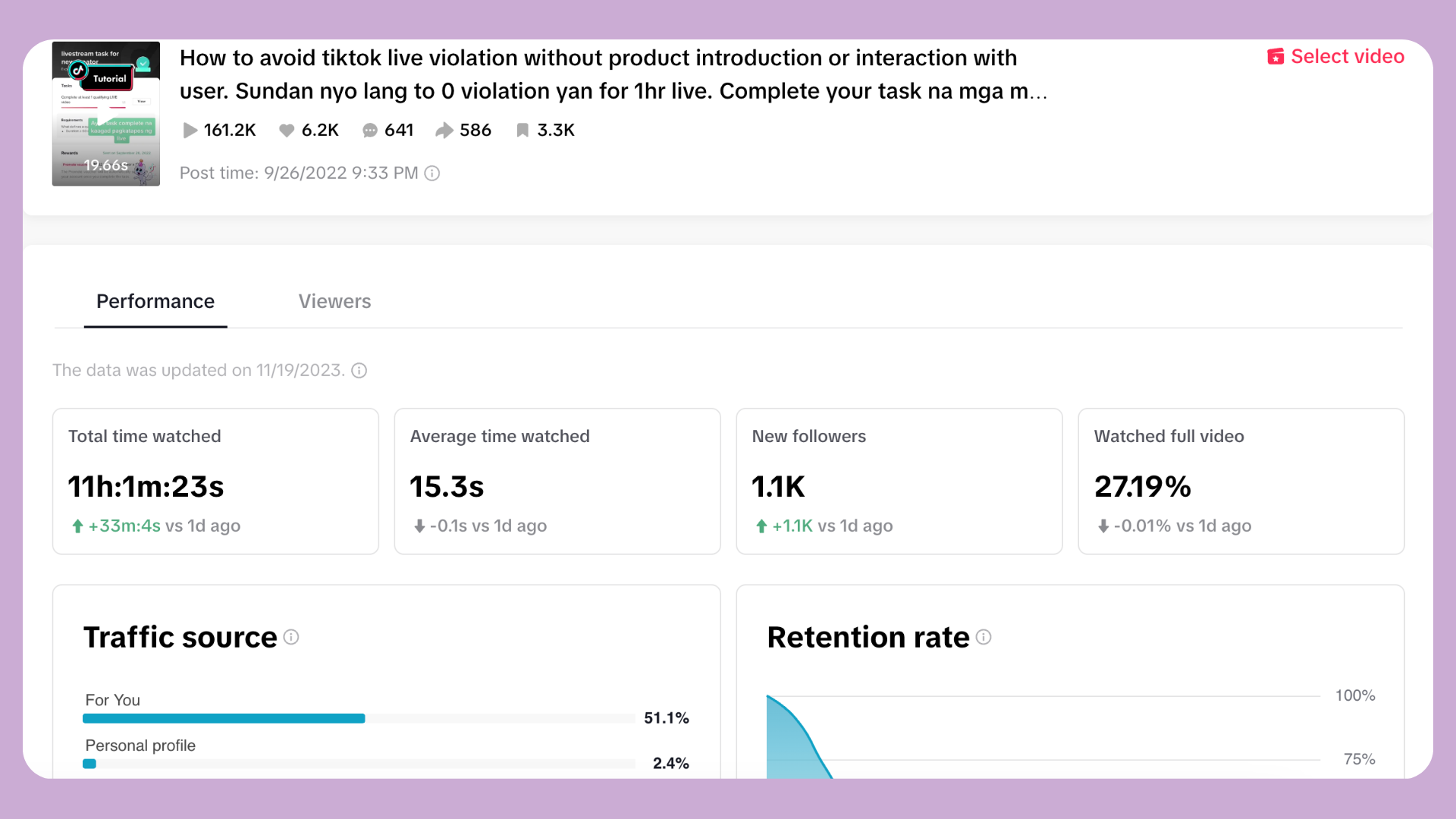Click the Watched full video card
The width and height of the screenshot is (1456, 819).
(1241, 482)
